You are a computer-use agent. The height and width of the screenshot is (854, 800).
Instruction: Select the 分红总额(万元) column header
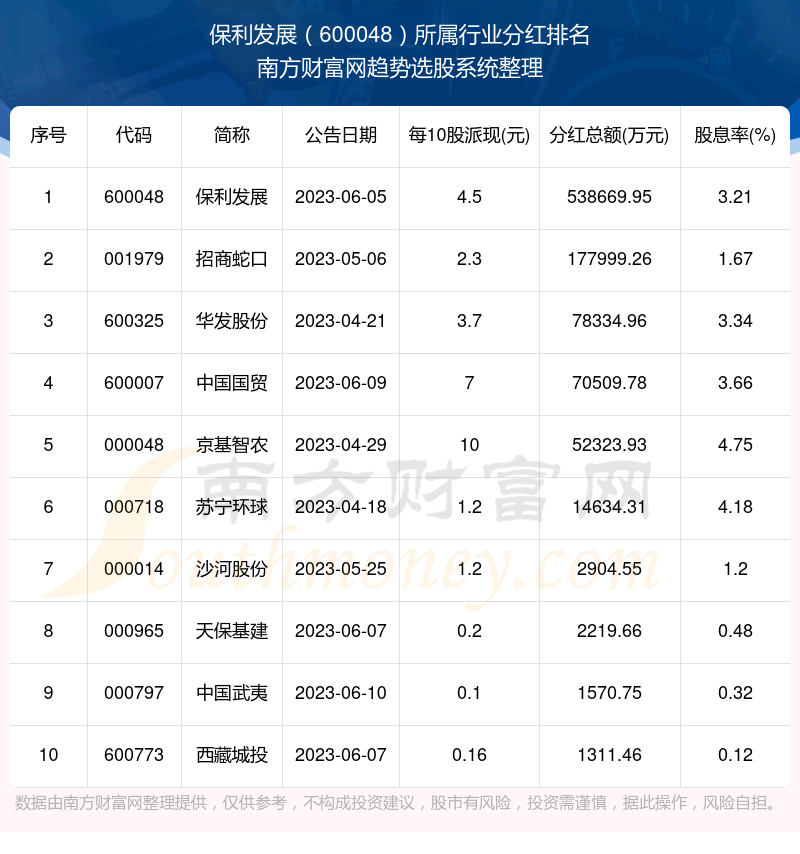(x=609, y=136)
